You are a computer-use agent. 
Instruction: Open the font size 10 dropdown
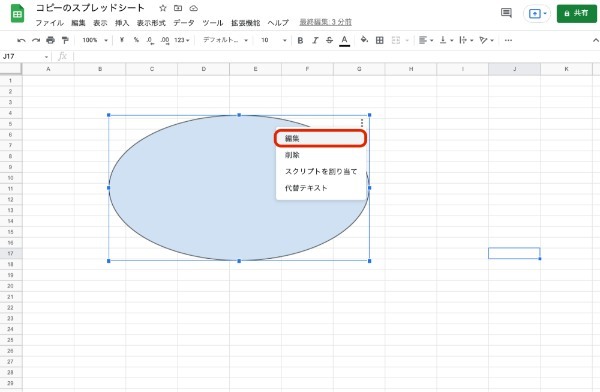[273, 40]
